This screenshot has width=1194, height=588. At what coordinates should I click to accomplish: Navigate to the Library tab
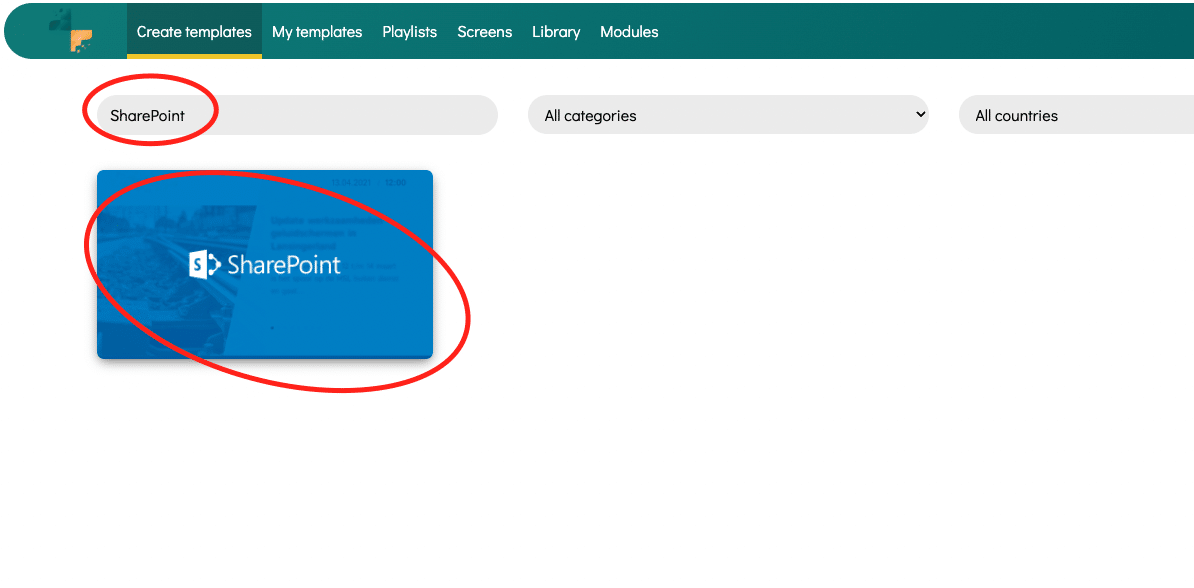pos(556,32)
